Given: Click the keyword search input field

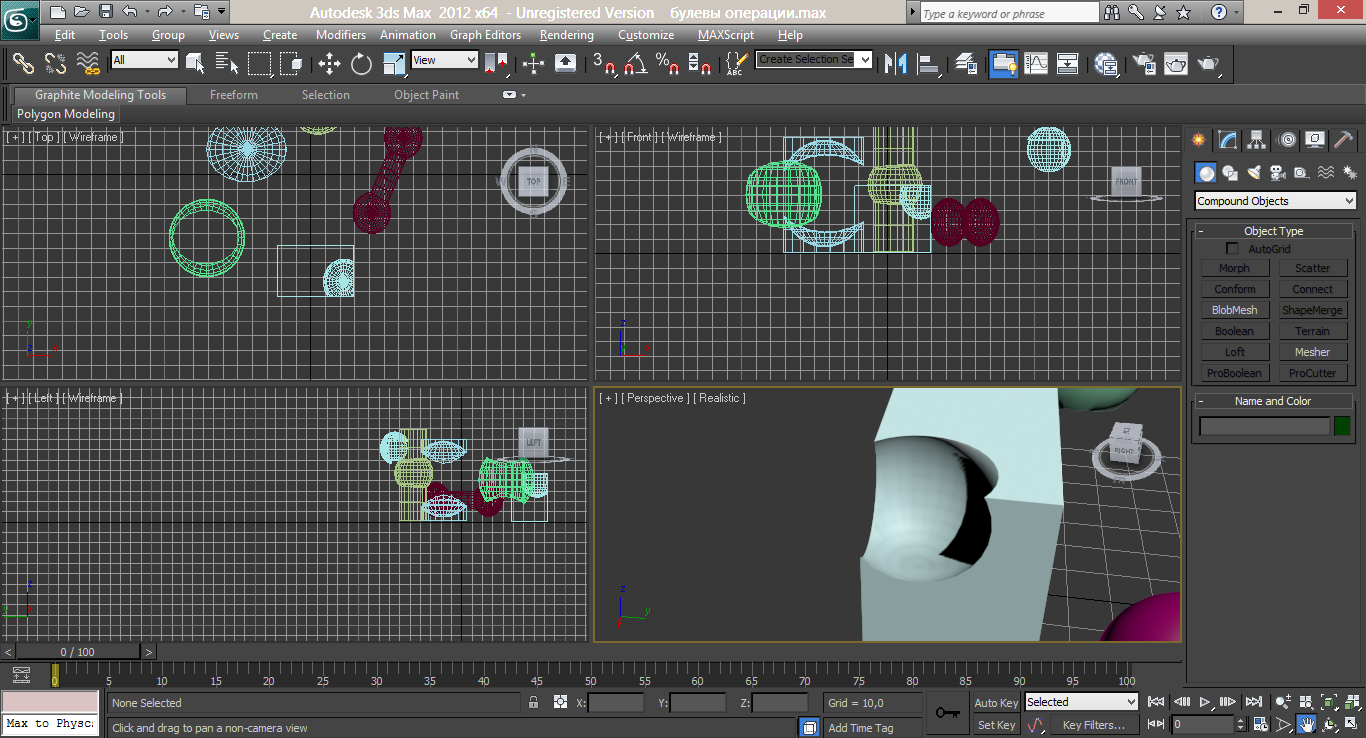Looking at the screenshot, I should (1008, 13).
